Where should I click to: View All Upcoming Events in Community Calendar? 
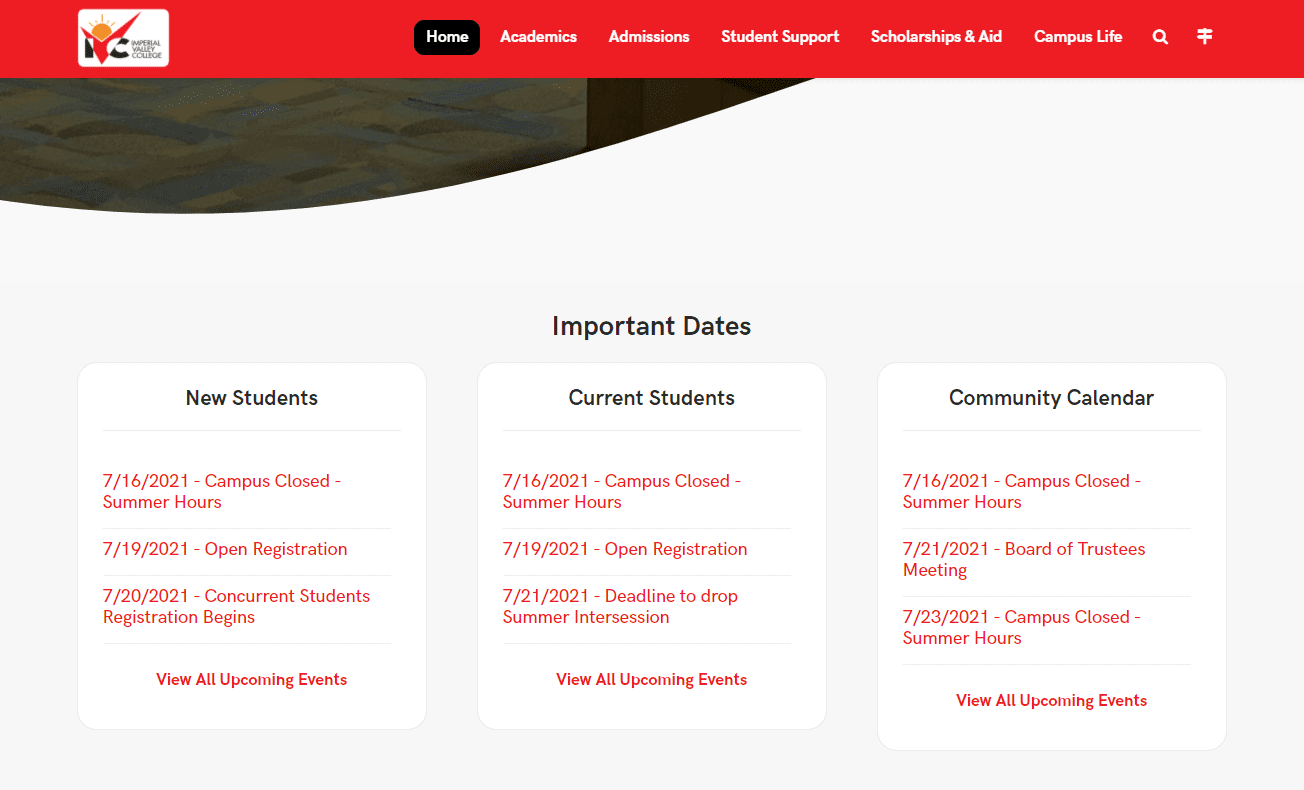pos(1051,701)
